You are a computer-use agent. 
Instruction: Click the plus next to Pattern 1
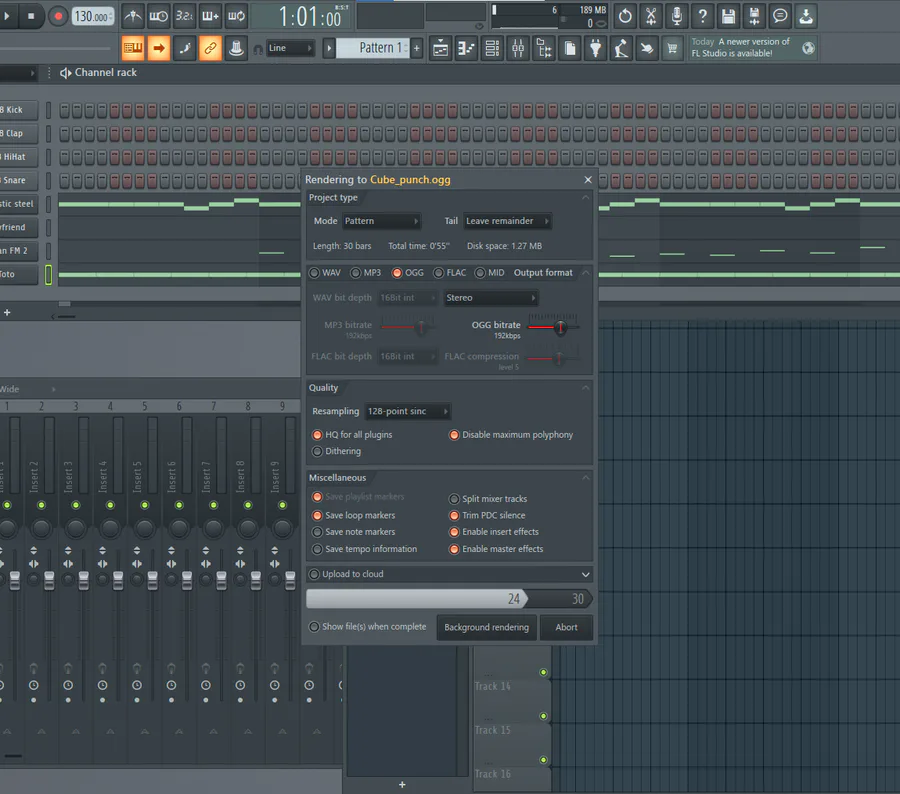(x=417, y=48)
